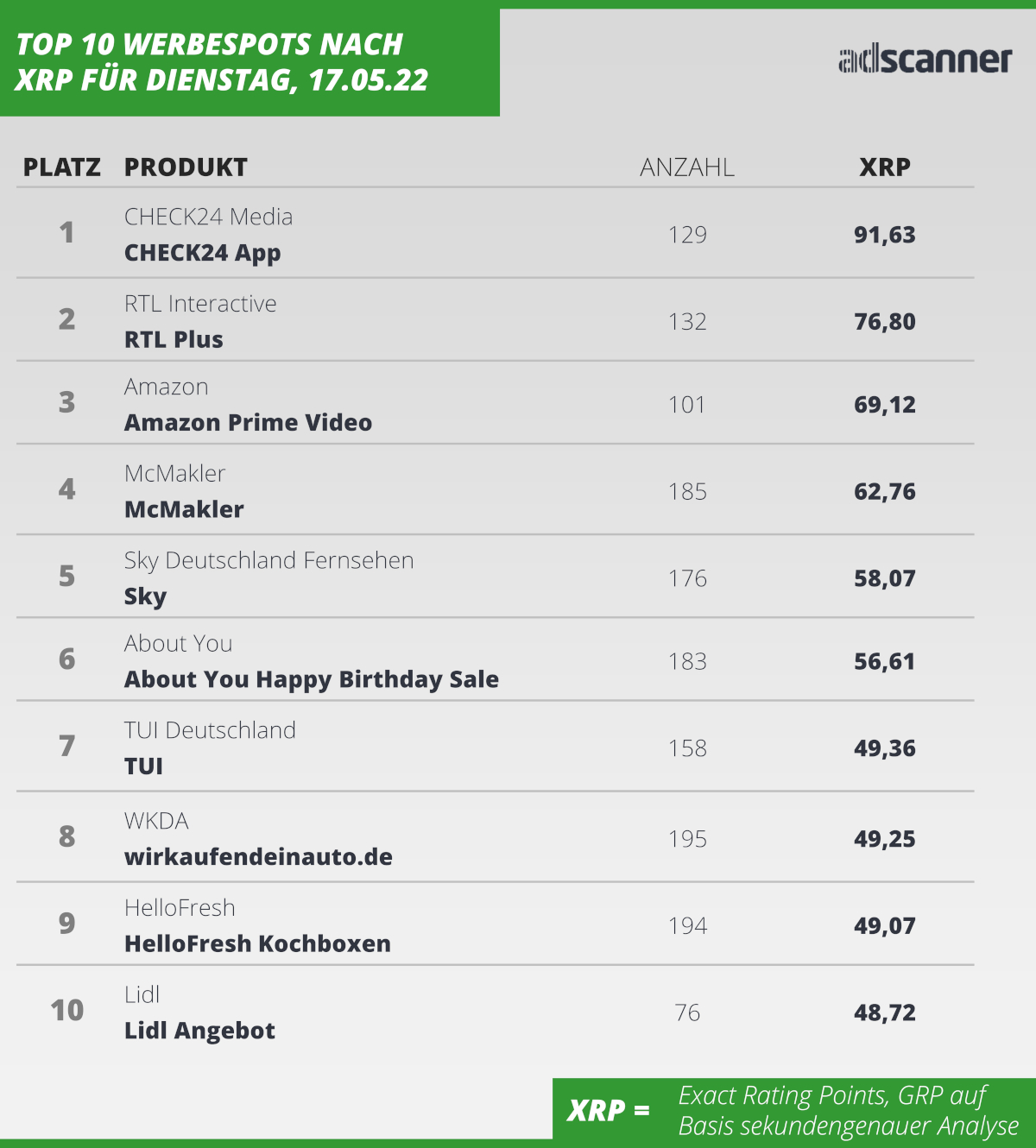Click the ANZAHL column header
This screenshot has height=1148, width=1036.
pos(687,167)
